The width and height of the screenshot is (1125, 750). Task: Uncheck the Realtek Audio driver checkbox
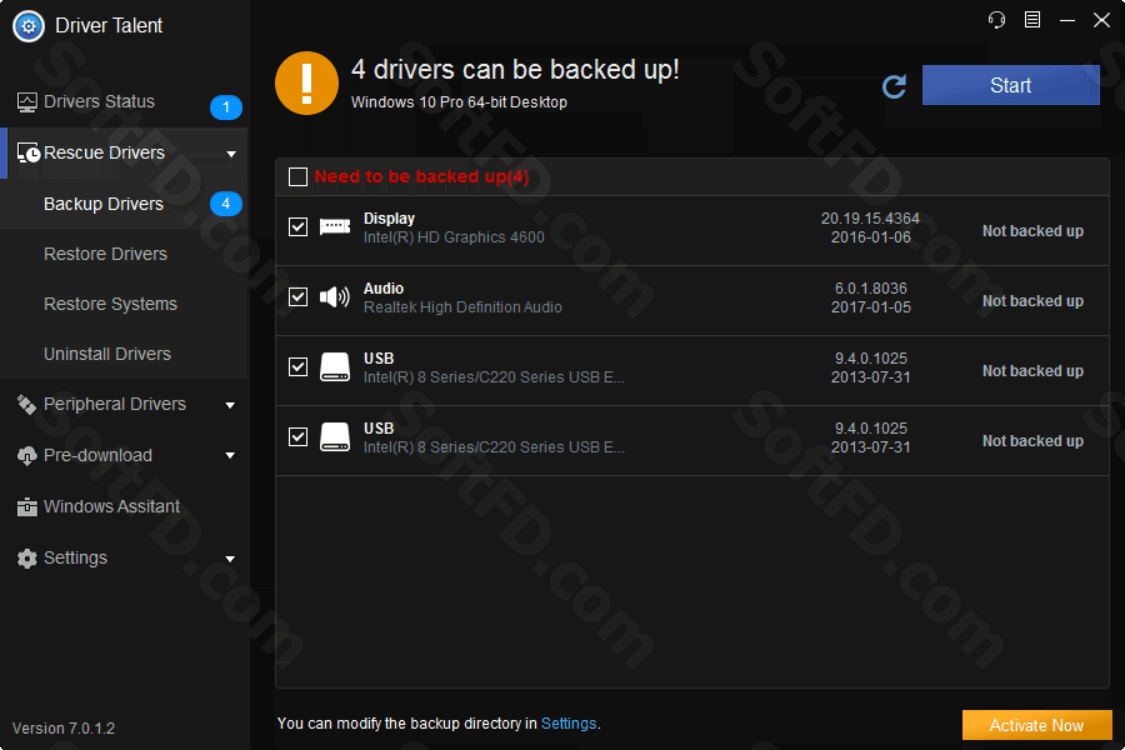tap(298, 296)
